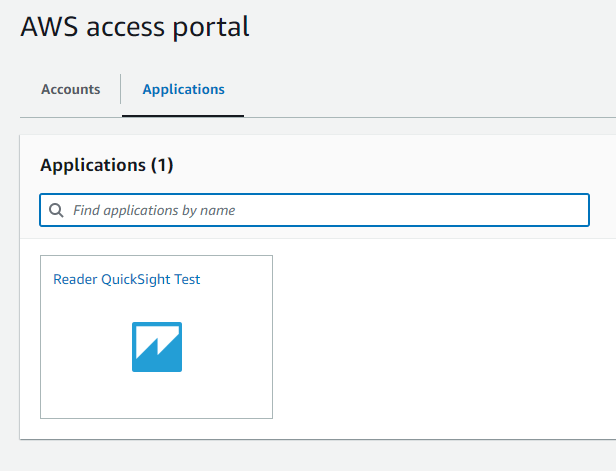The image size is (616, 471).
Task: Focus the Find applications by name field
Action: (x=314, y=210)
